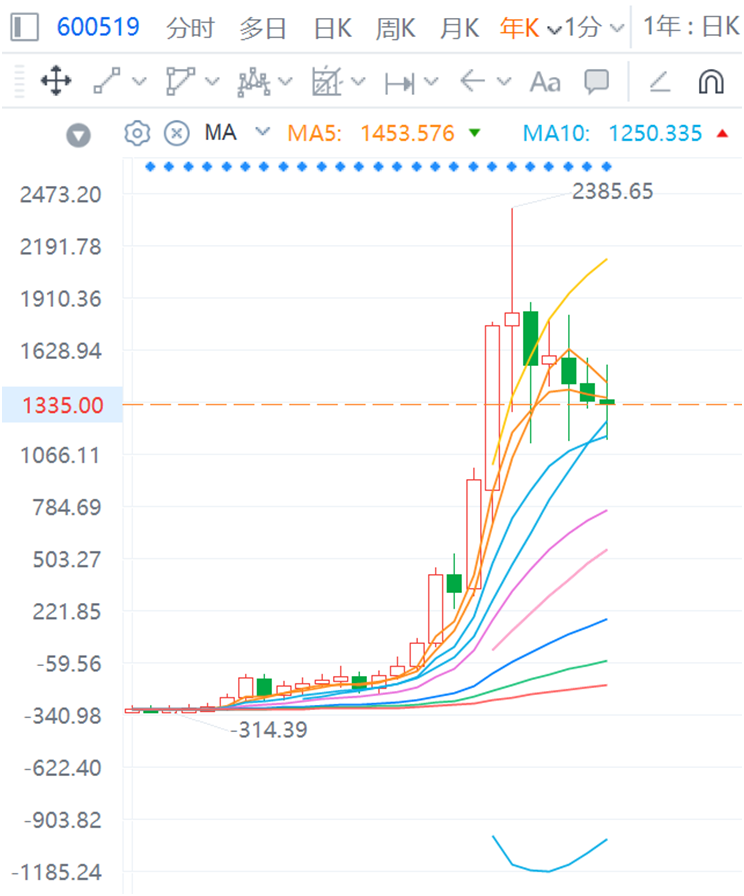The height and width of the screenshot is (896, 744).
Task: Click the 2473.20 axis label
Action: coord(61,195)
